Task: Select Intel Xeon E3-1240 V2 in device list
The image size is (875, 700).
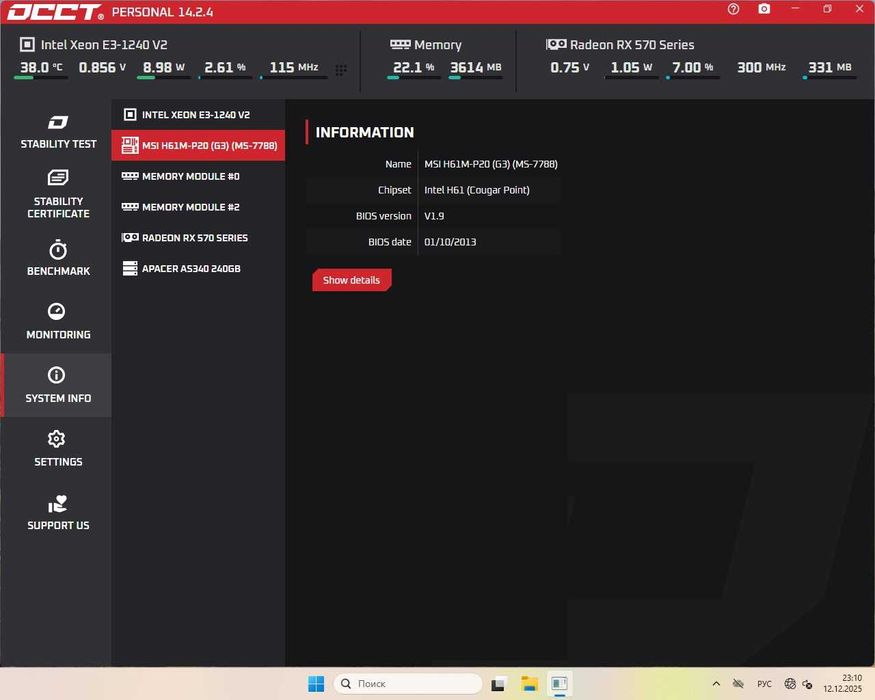Action: pos(198,114)
